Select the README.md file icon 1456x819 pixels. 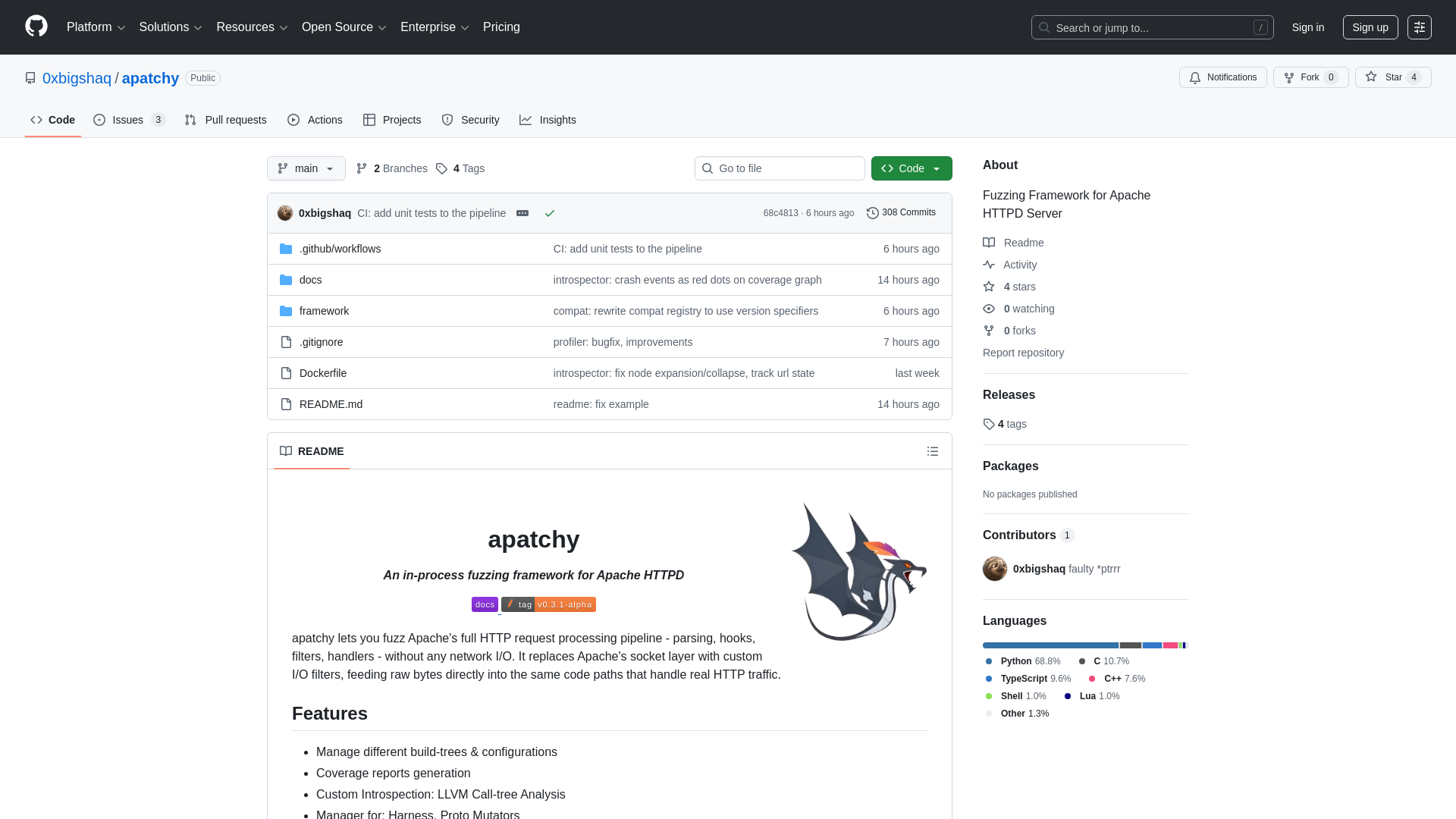click(287, 404)
